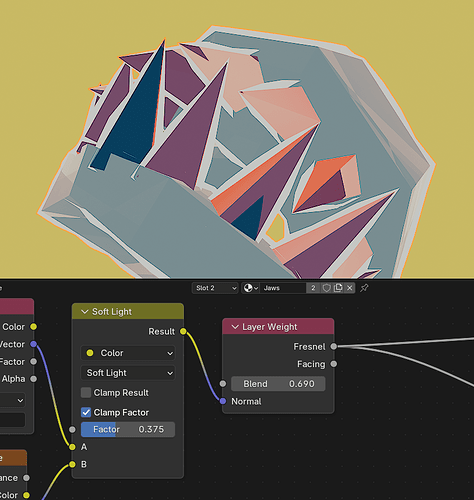Click the B input socket
The height and width of the screenshot is (500, 474).
[72, 464]
